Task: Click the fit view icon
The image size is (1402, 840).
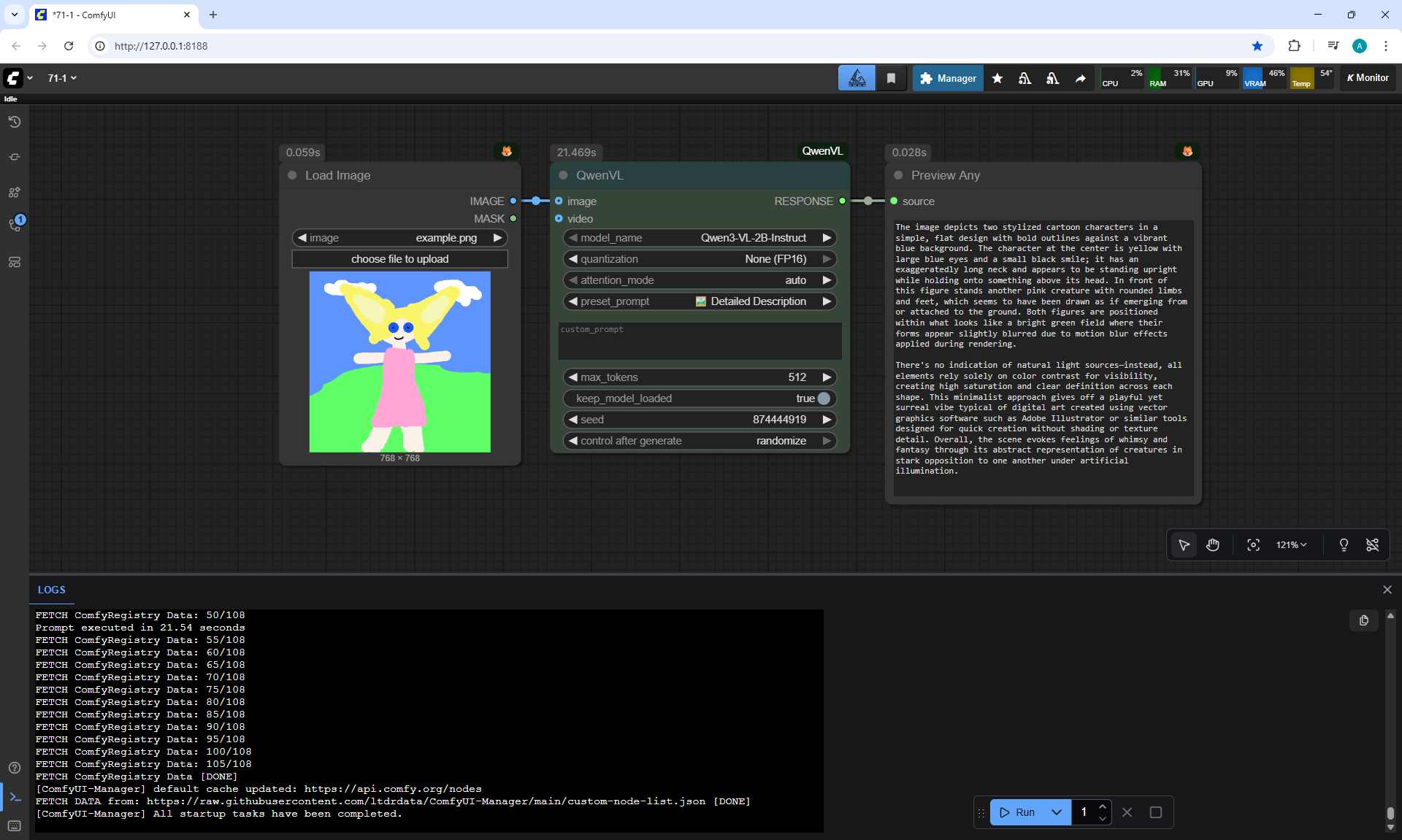Action: click(x=1253, y=545)
